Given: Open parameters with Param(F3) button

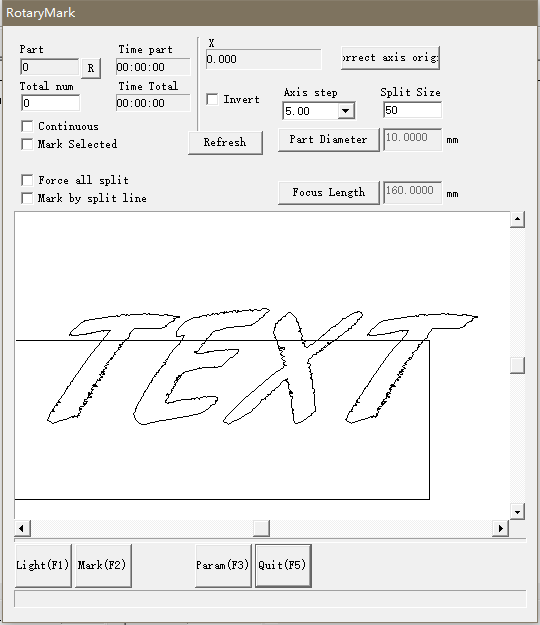Looking at the screenshot, I should (223, 565).
